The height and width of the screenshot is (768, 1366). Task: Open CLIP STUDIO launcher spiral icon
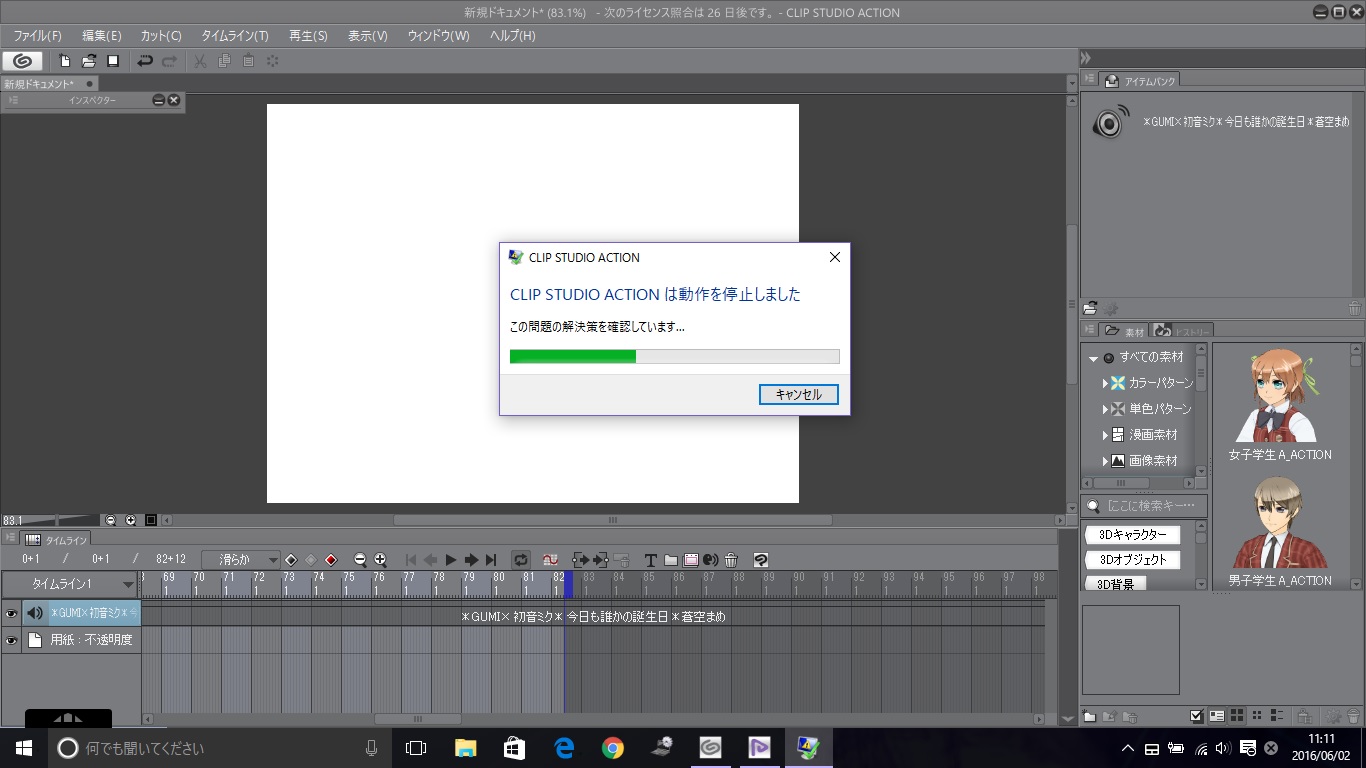tap(23, 61)
